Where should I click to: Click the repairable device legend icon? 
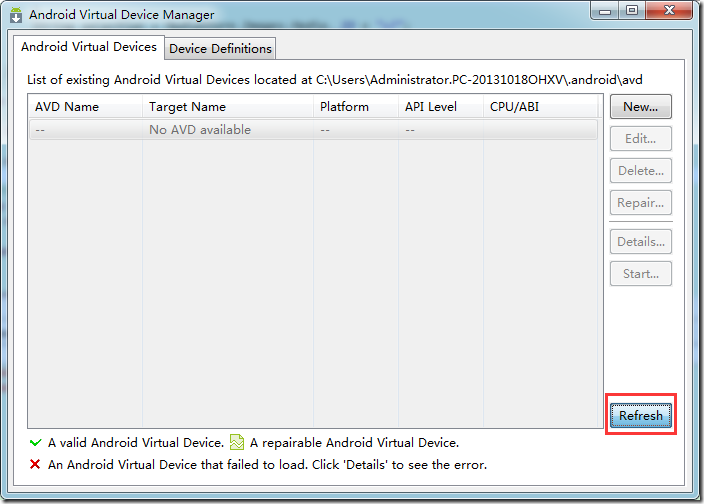tap(237, 442)
